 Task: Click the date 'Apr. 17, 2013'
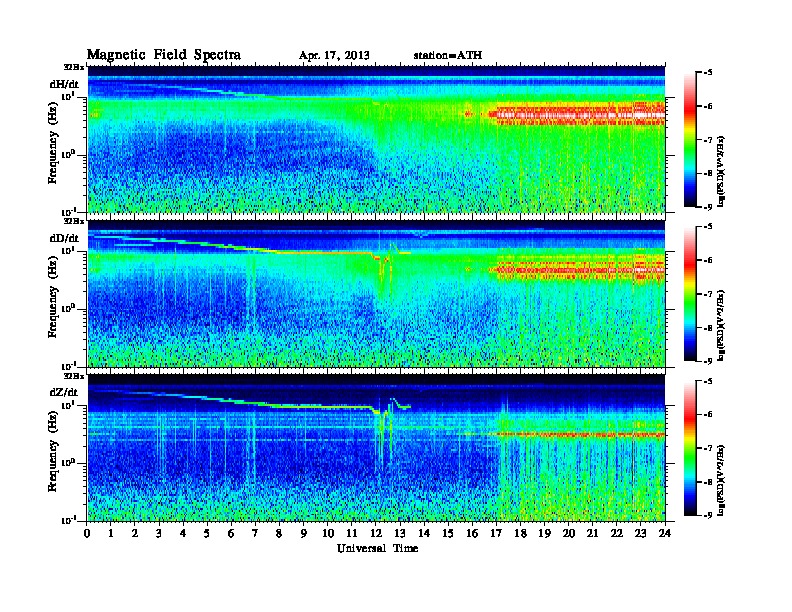click(334, 55)
